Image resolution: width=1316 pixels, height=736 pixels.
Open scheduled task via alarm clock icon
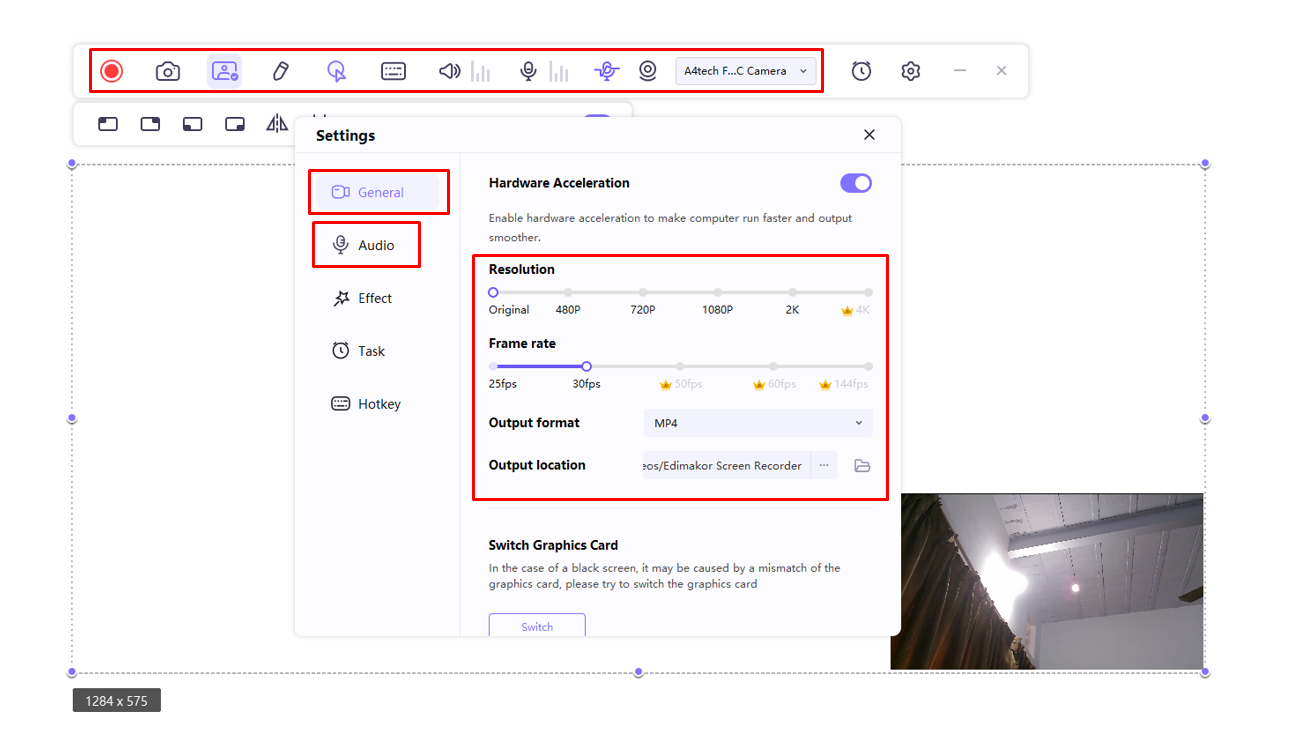click(x=861, y=71)
